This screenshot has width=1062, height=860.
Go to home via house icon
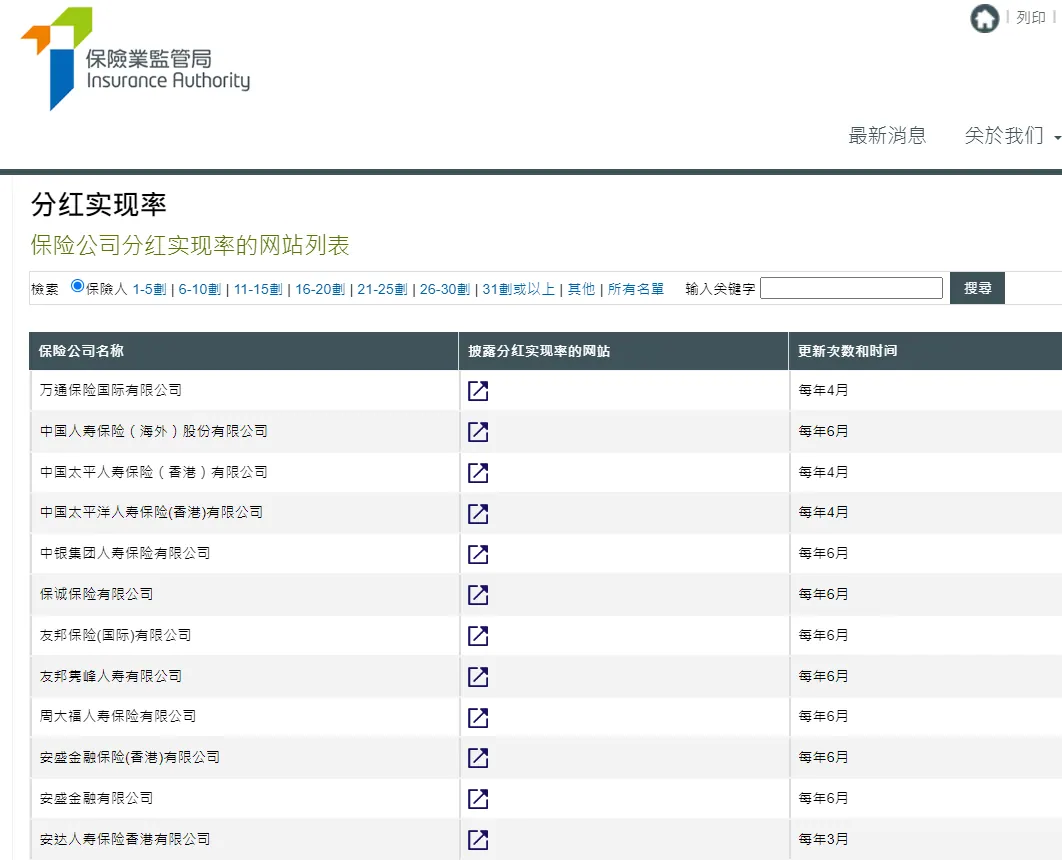984,18
